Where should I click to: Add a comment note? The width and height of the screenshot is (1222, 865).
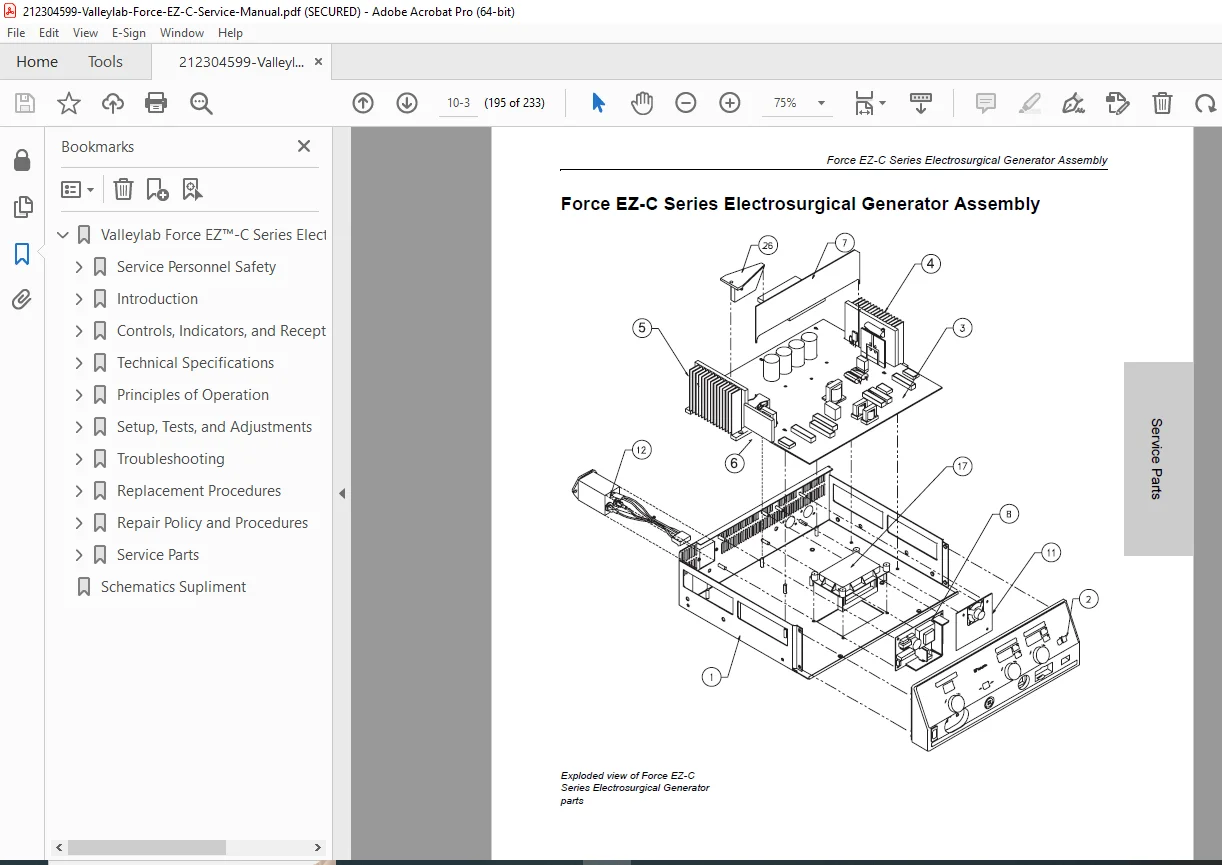[986, 103]
